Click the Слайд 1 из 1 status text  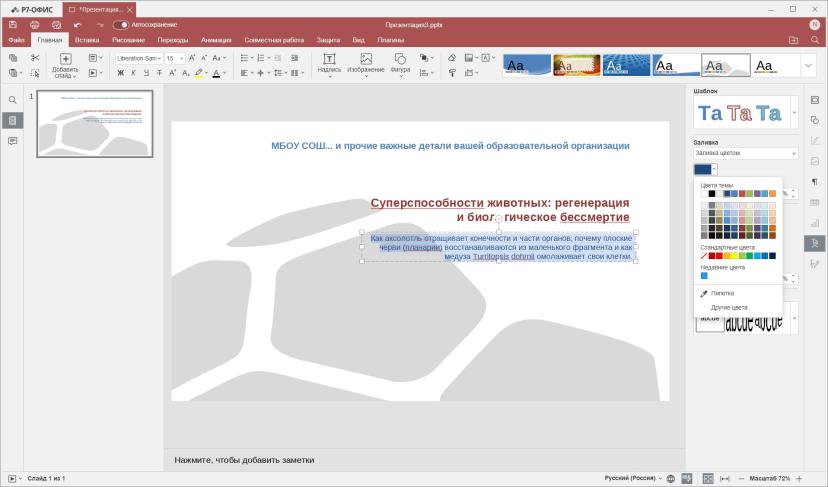coord(46,478)
